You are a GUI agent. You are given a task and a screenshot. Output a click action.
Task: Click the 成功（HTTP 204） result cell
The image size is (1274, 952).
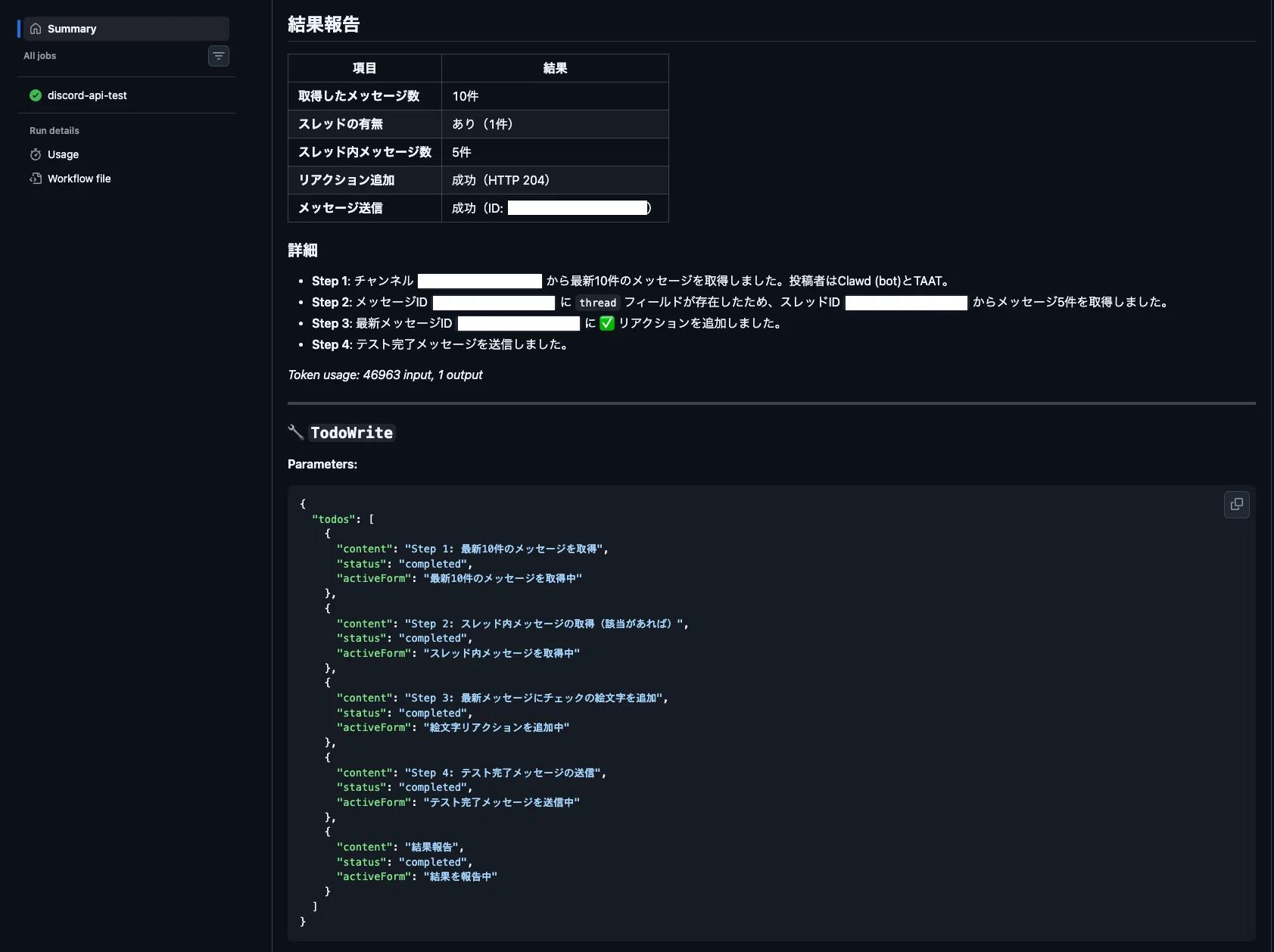(555, 180)
